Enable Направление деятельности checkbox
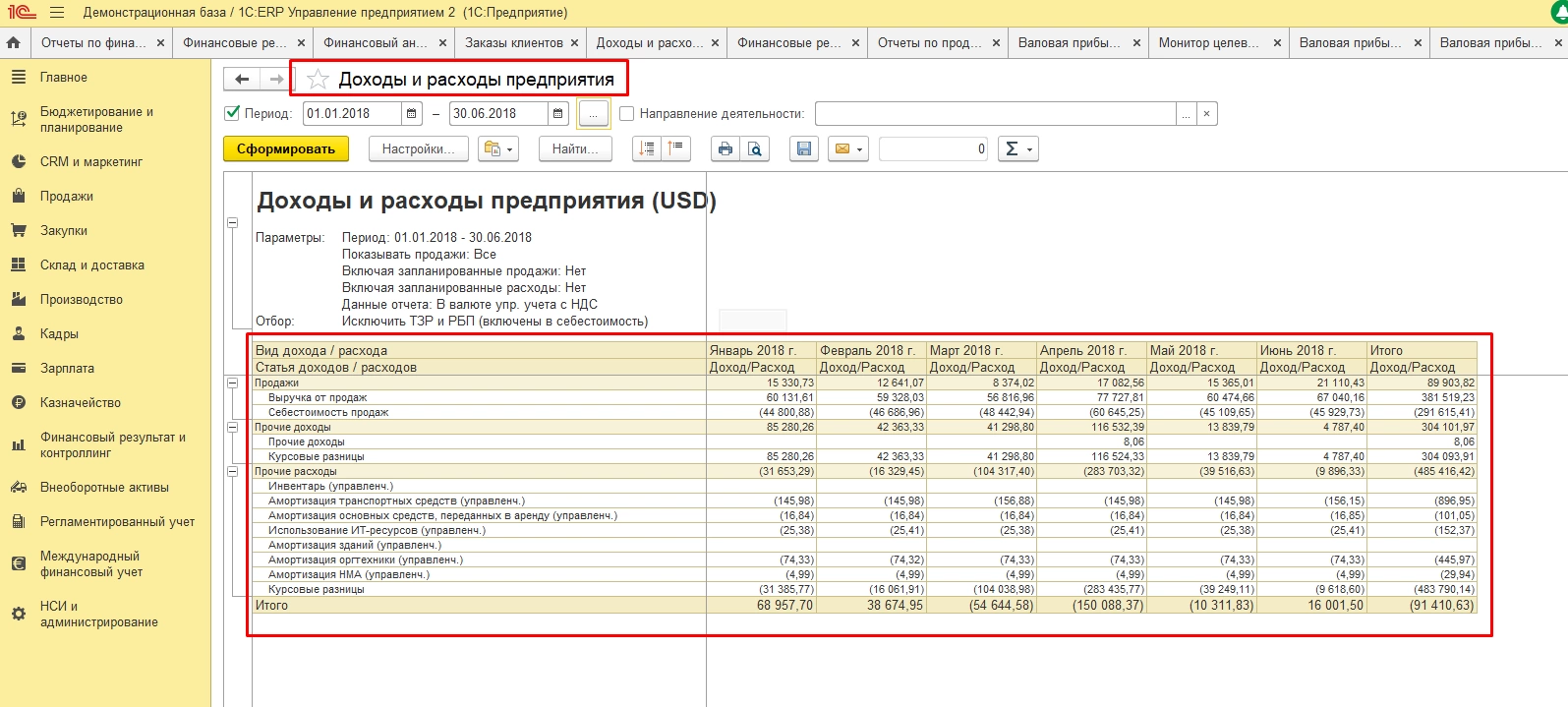1568x707 pixels. coord(627,113)
